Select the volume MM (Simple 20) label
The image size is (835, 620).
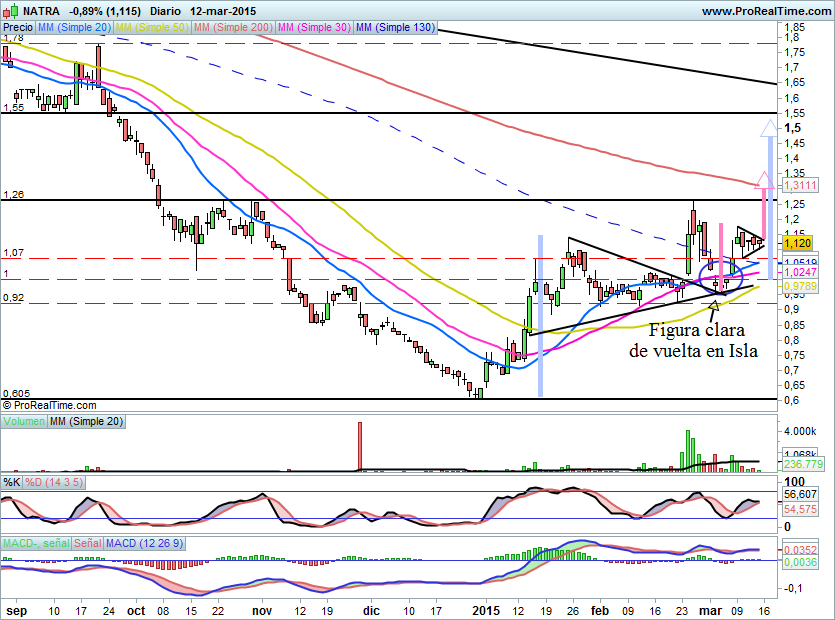click(x=86, y=421)
